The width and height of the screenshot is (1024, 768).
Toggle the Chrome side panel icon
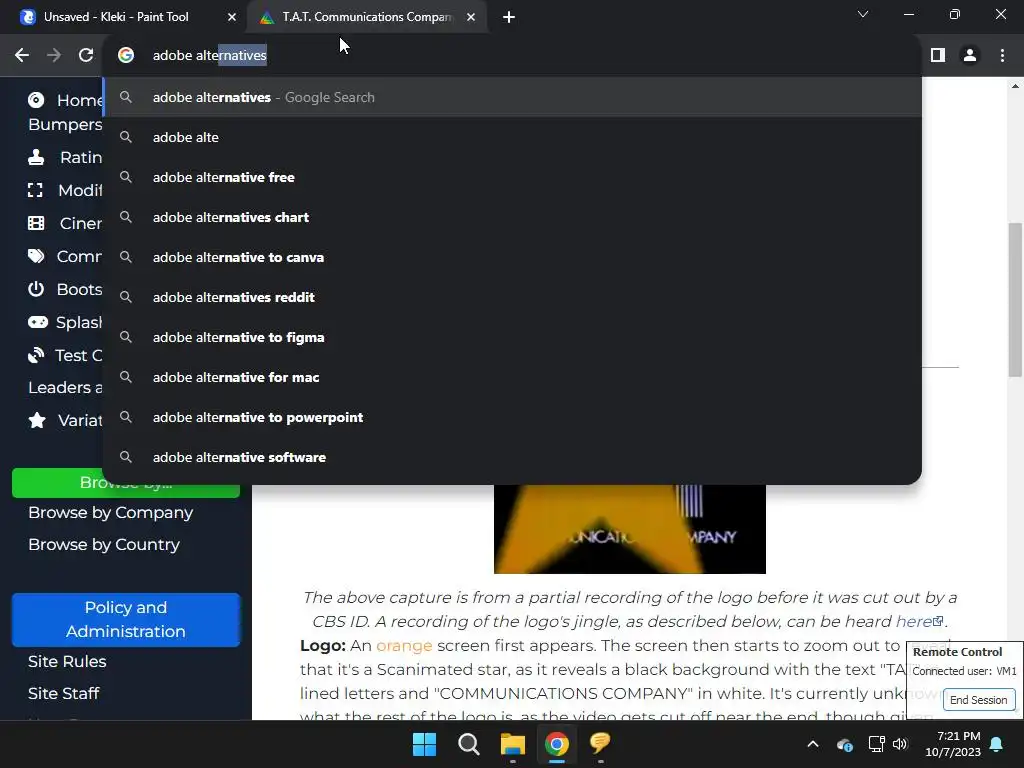(x=938, y=56)
